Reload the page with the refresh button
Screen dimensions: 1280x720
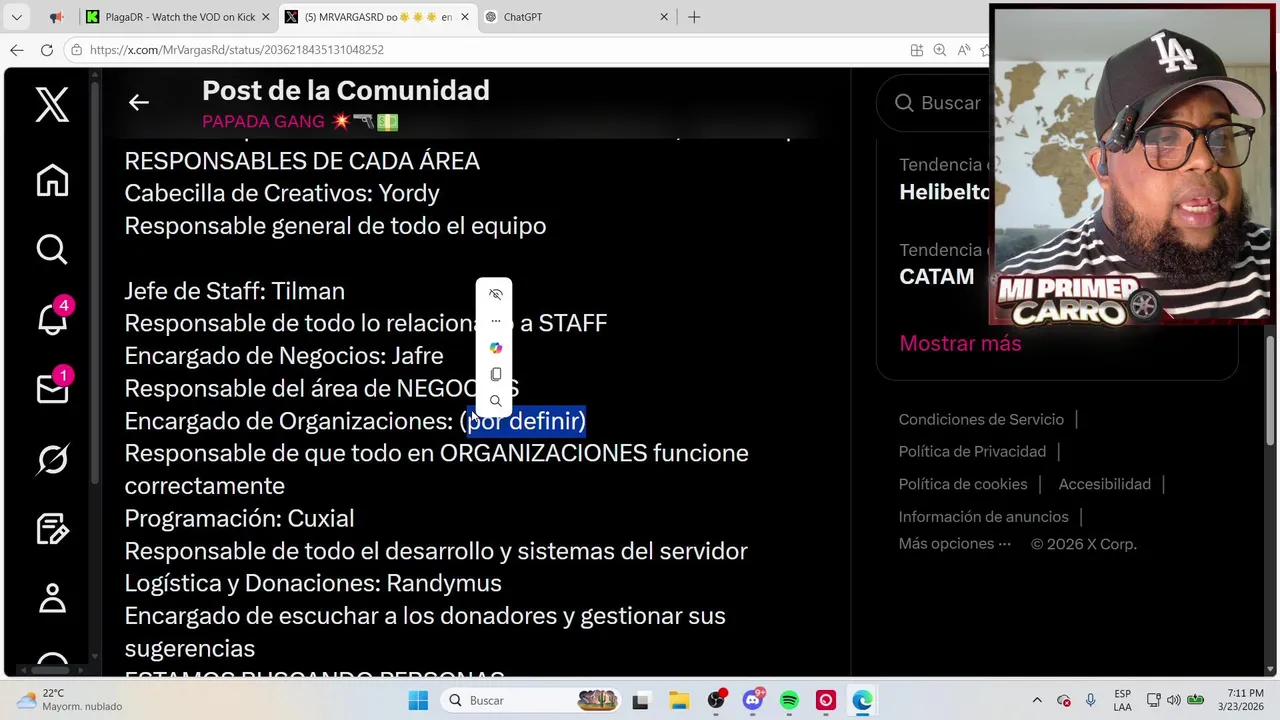pyautogui.click(x=47, y=50)
